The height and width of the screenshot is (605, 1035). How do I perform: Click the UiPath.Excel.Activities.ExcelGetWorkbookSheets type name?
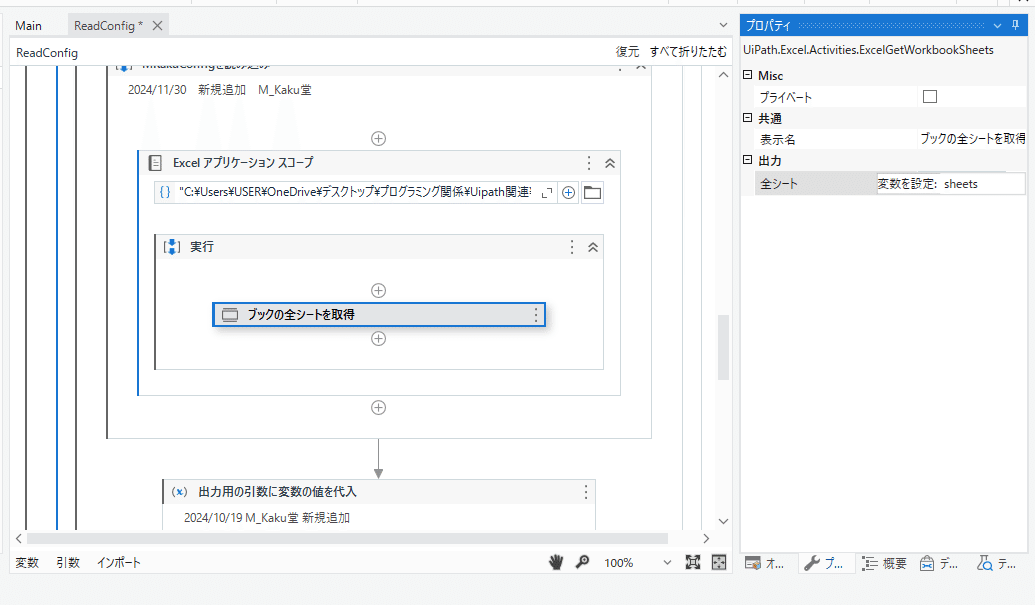click(868, 50)
